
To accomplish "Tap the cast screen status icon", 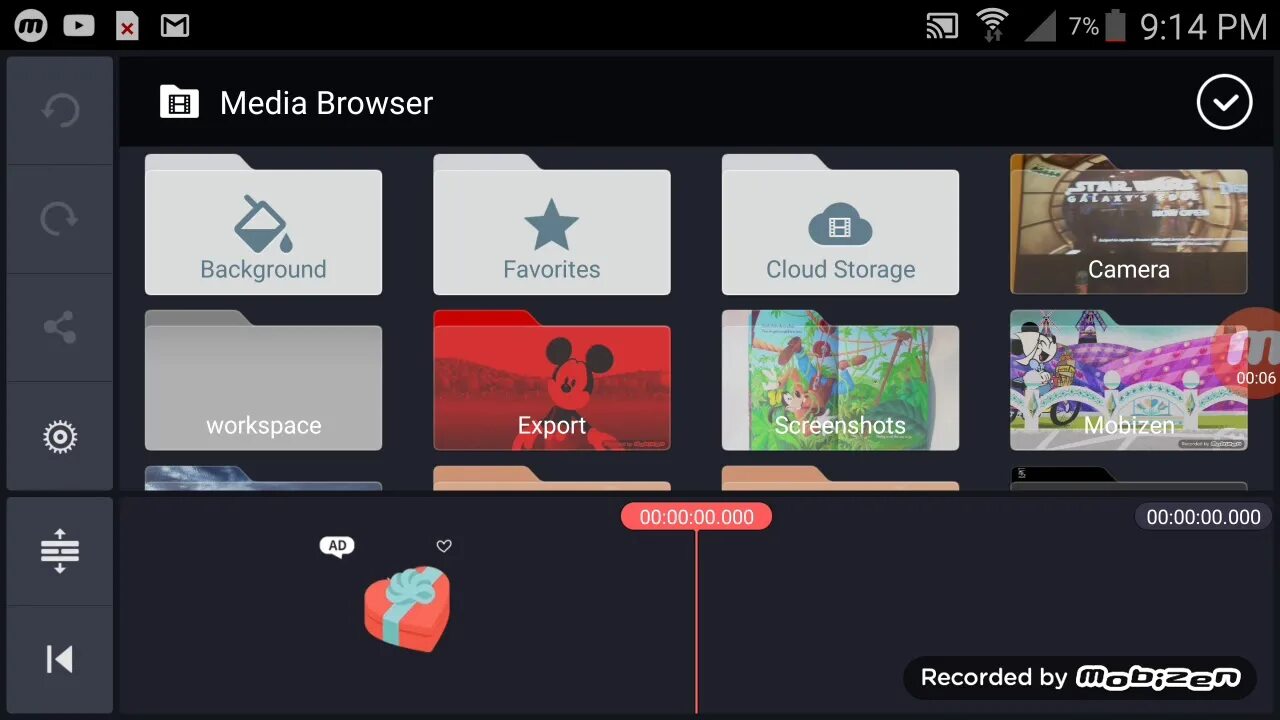I will [942, 26].
